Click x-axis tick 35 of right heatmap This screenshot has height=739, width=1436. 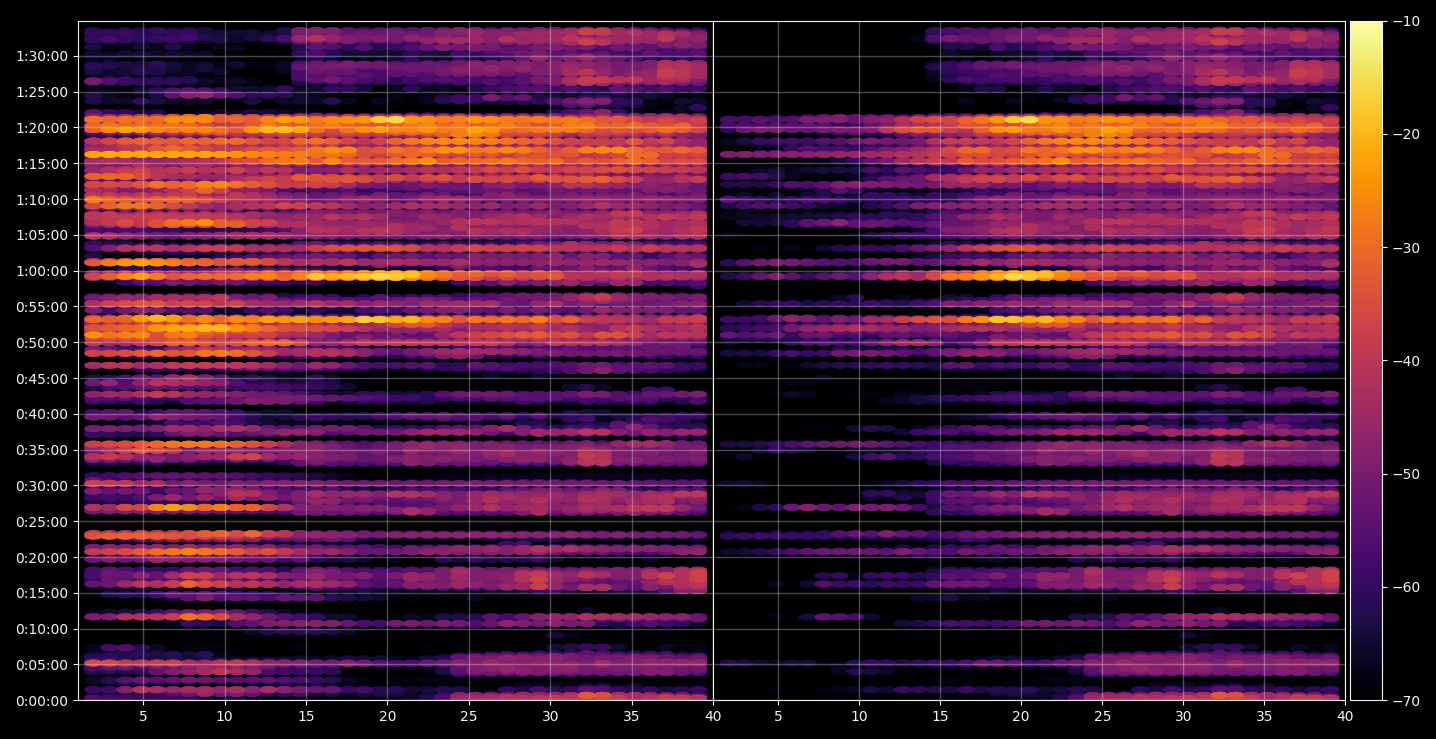[1264, 716]
